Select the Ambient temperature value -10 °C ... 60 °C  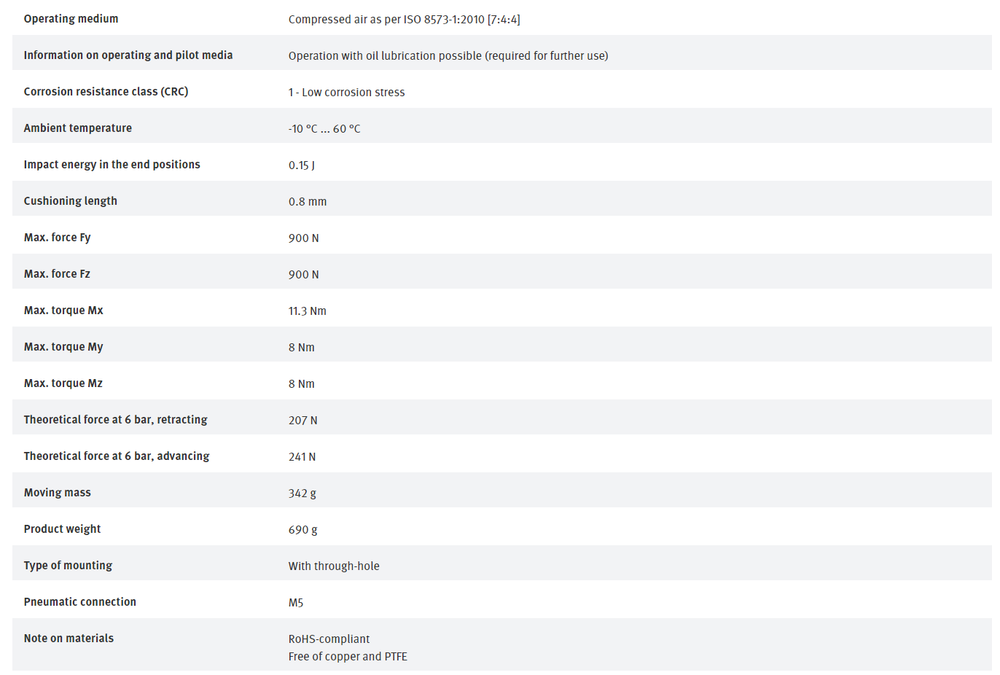(x=324, y=128)
